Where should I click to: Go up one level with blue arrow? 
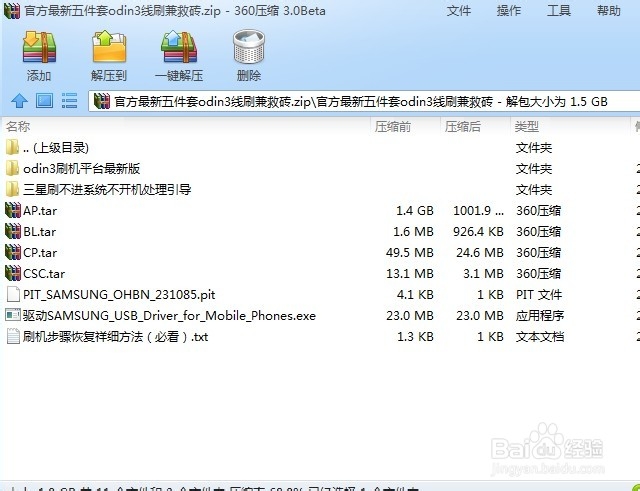[19, 100]
